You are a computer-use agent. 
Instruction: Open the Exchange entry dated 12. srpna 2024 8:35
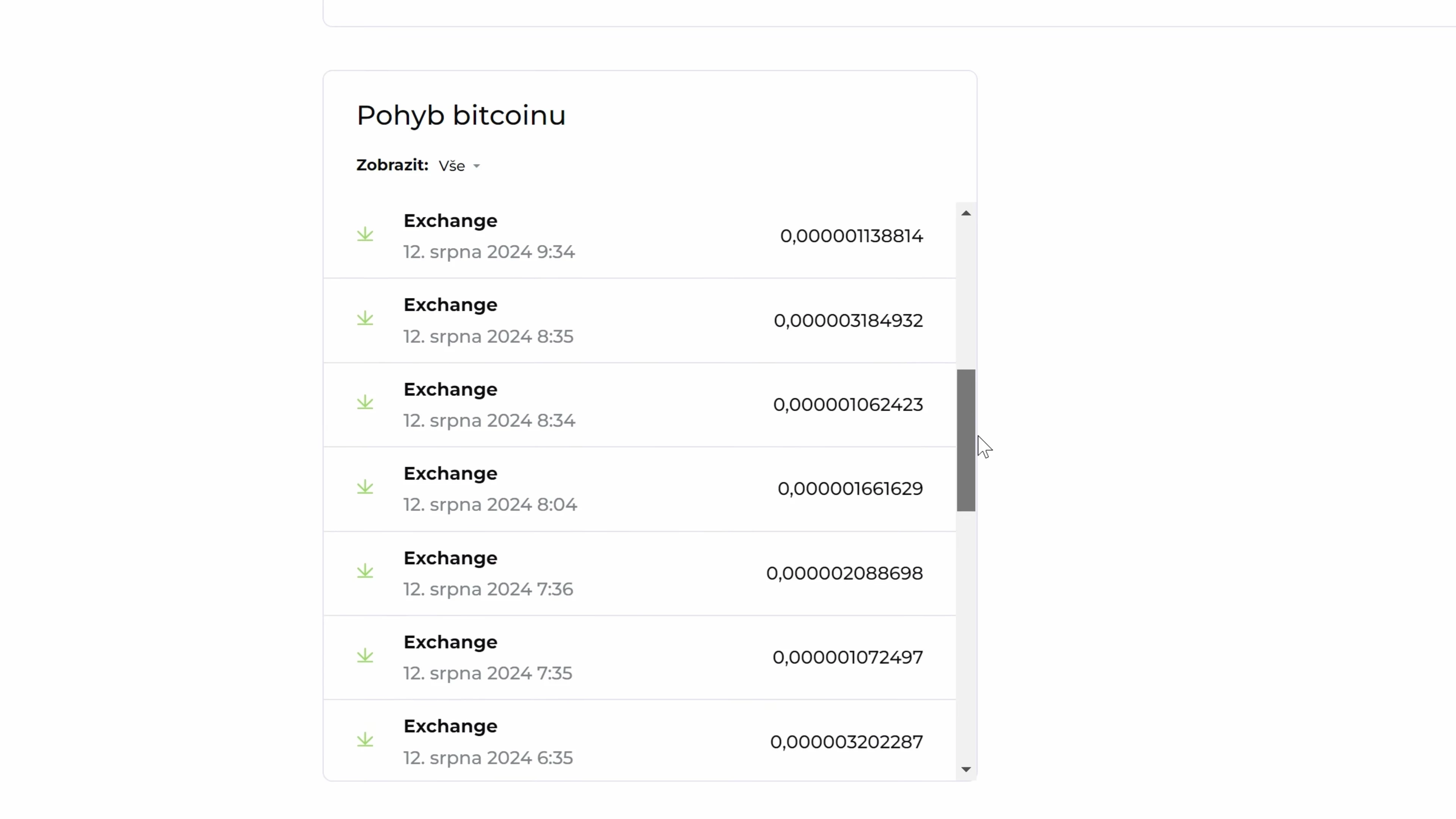click(640, 320)
